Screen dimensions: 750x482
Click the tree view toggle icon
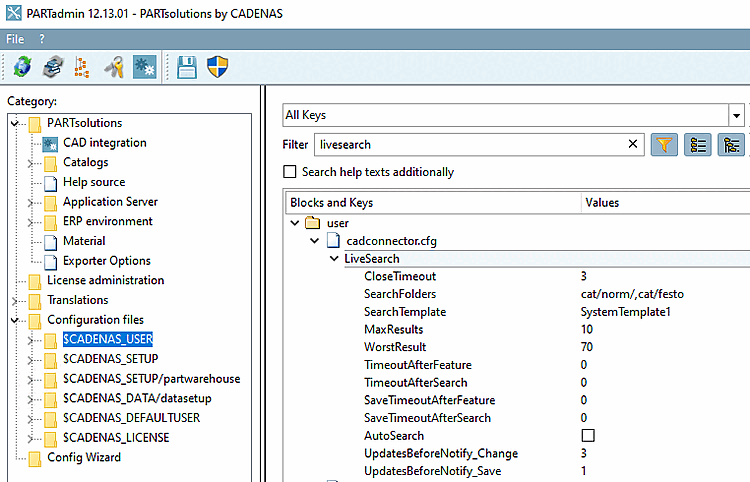point(731,144)
